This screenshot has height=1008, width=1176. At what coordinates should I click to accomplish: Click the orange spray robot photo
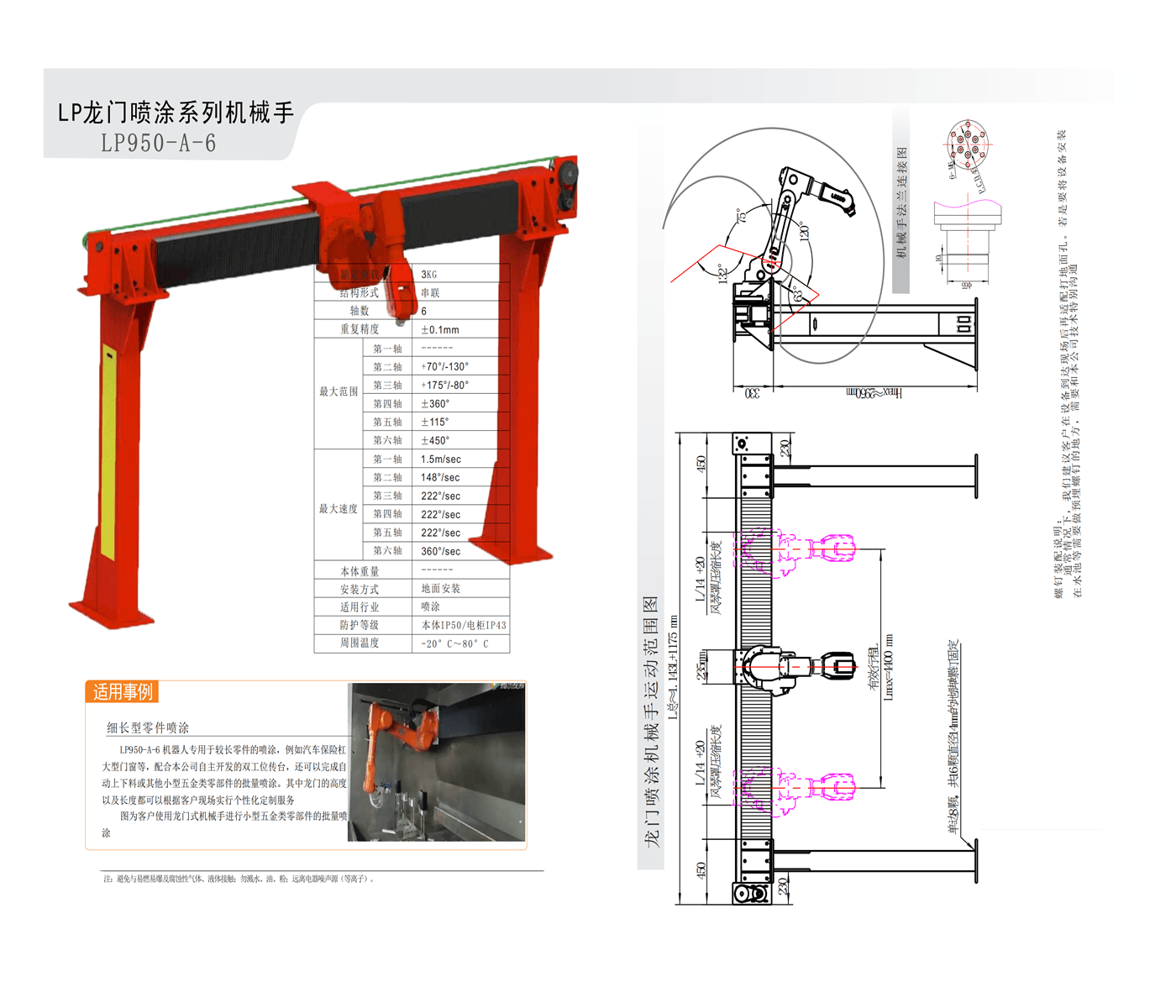coord(437,762)
